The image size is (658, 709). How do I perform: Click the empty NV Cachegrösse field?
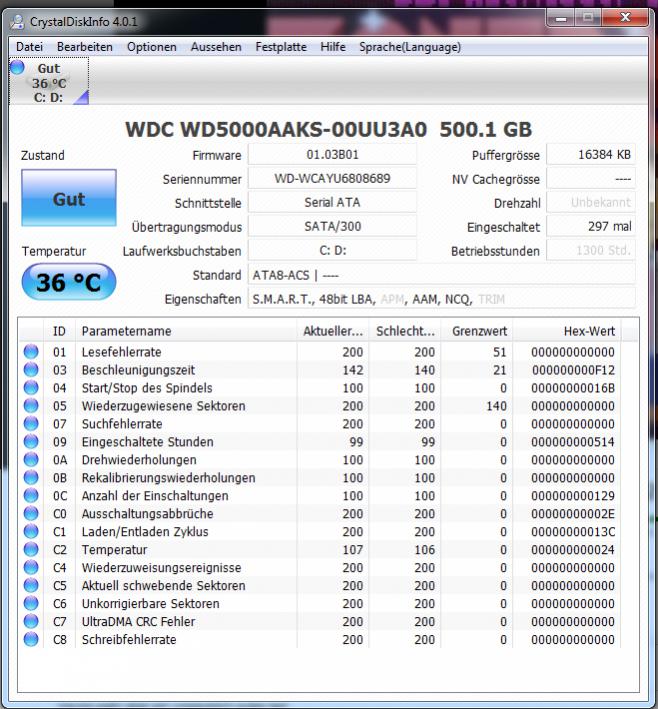coord(591,179)
